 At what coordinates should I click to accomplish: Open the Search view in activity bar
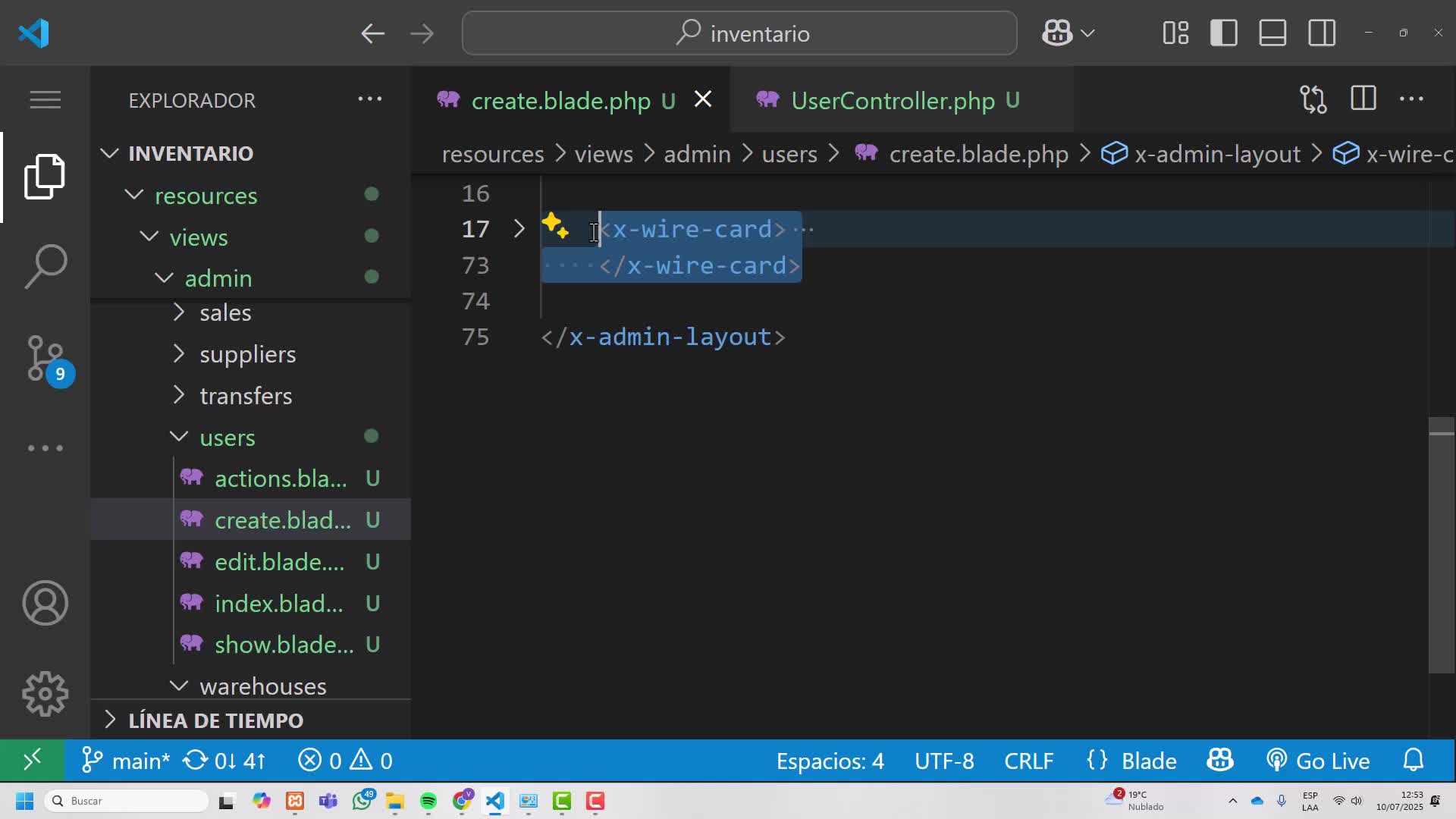[x=45, y=266]
